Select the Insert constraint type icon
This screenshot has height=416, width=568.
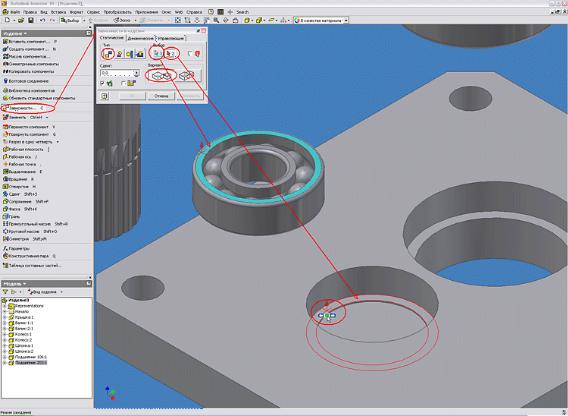(139, 54)
